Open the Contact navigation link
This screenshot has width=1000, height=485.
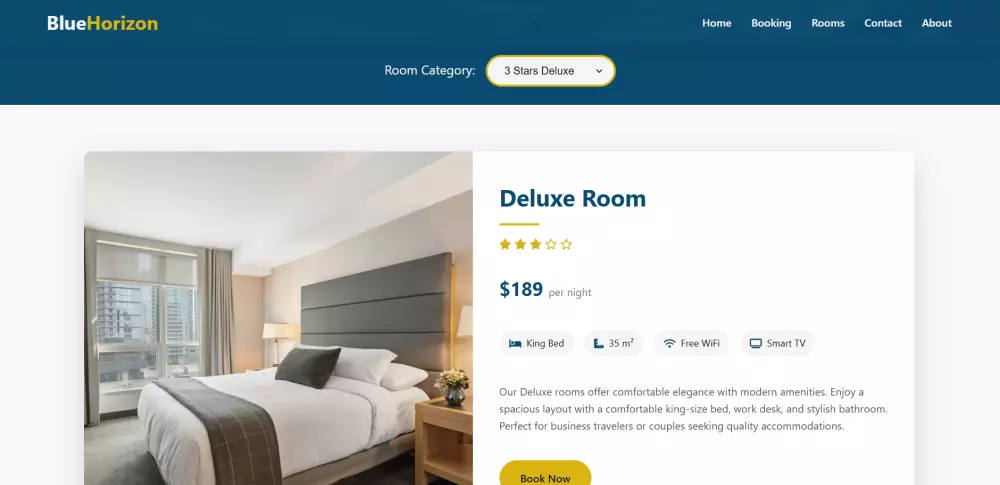pos(883,23)
